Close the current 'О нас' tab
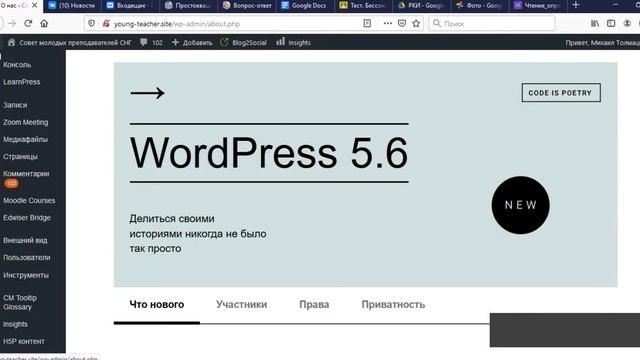 (35, 5)
